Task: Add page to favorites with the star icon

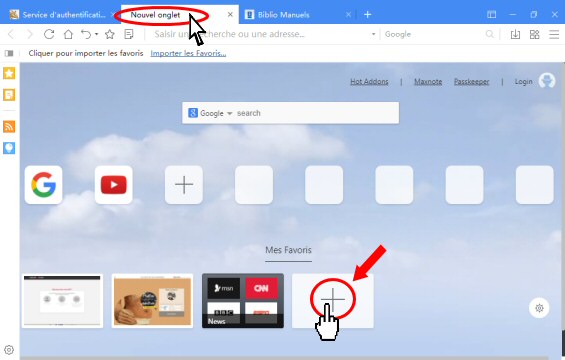Action: (x=110, y=34)
